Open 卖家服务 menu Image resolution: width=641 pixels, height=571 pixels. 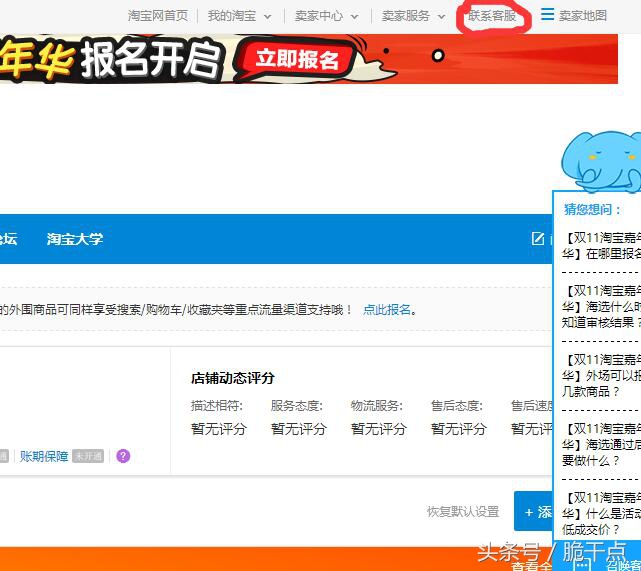(x=406, y=16)
